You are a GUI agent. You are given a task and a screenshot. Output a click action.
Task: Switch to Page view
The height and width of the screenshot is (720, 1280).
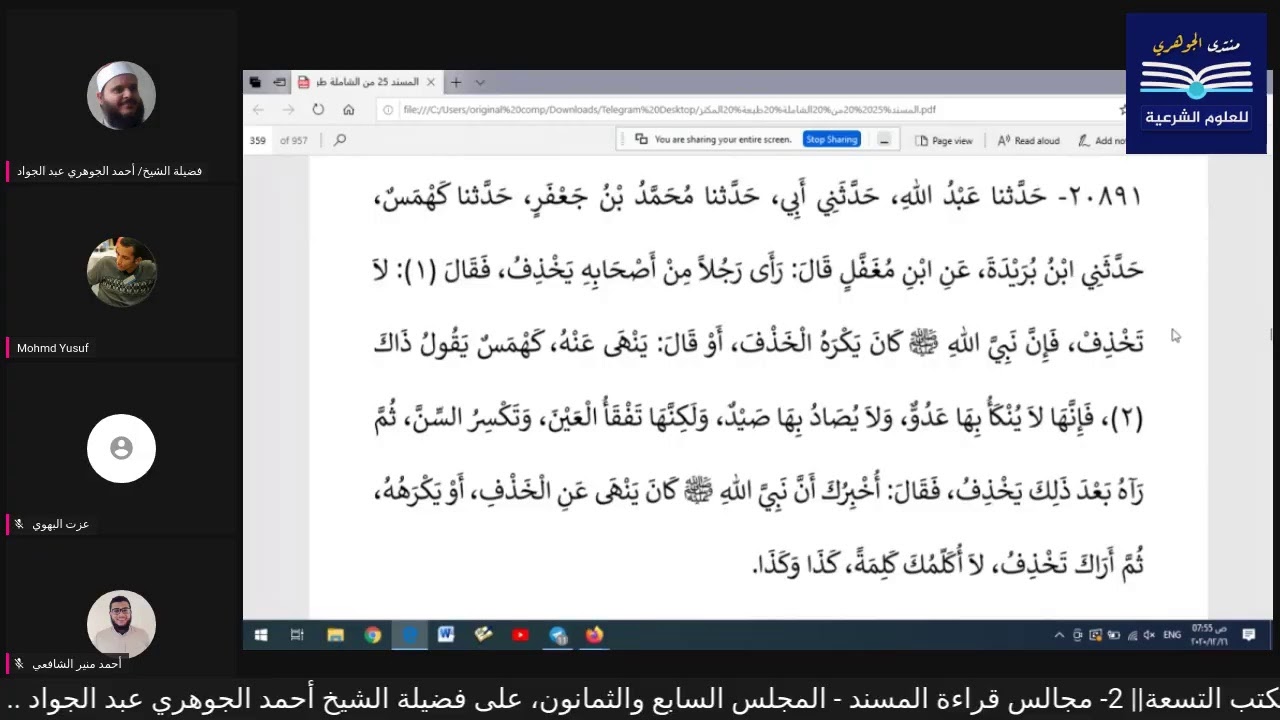tap(944, 141)
